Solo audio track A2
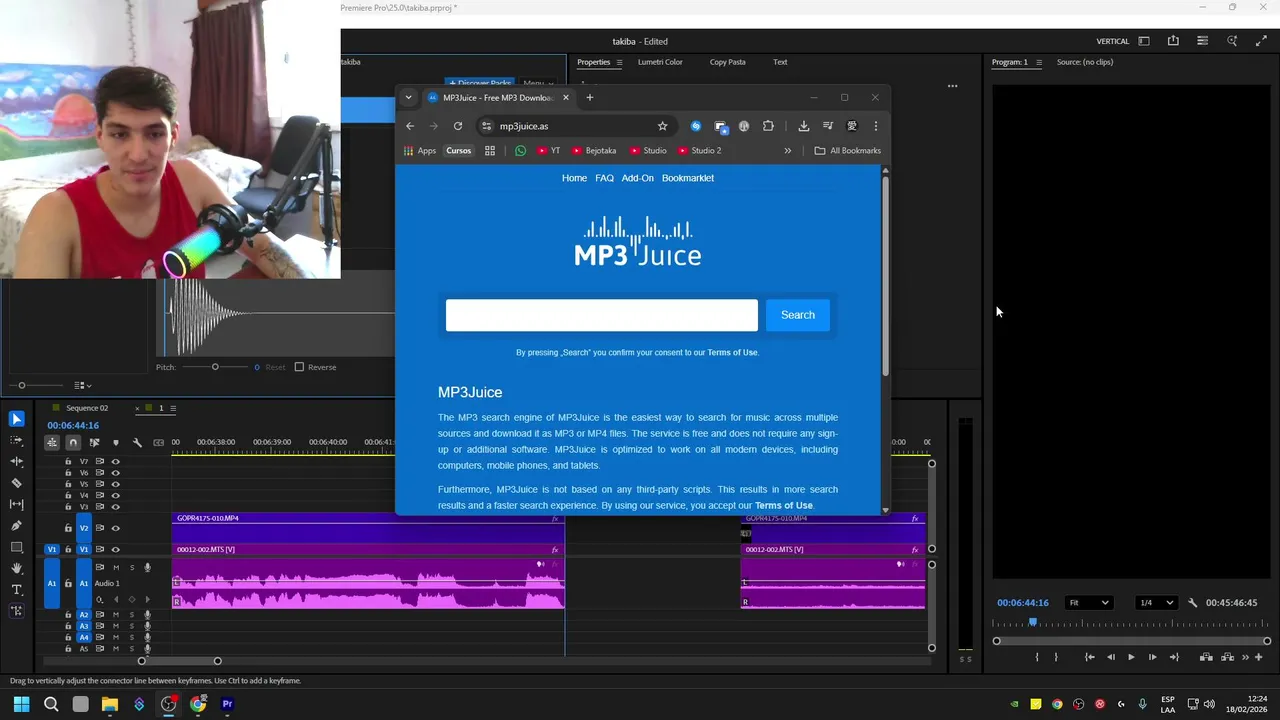Image resolution: width=1280 pixels, height=720 pixels. [131, 614]
